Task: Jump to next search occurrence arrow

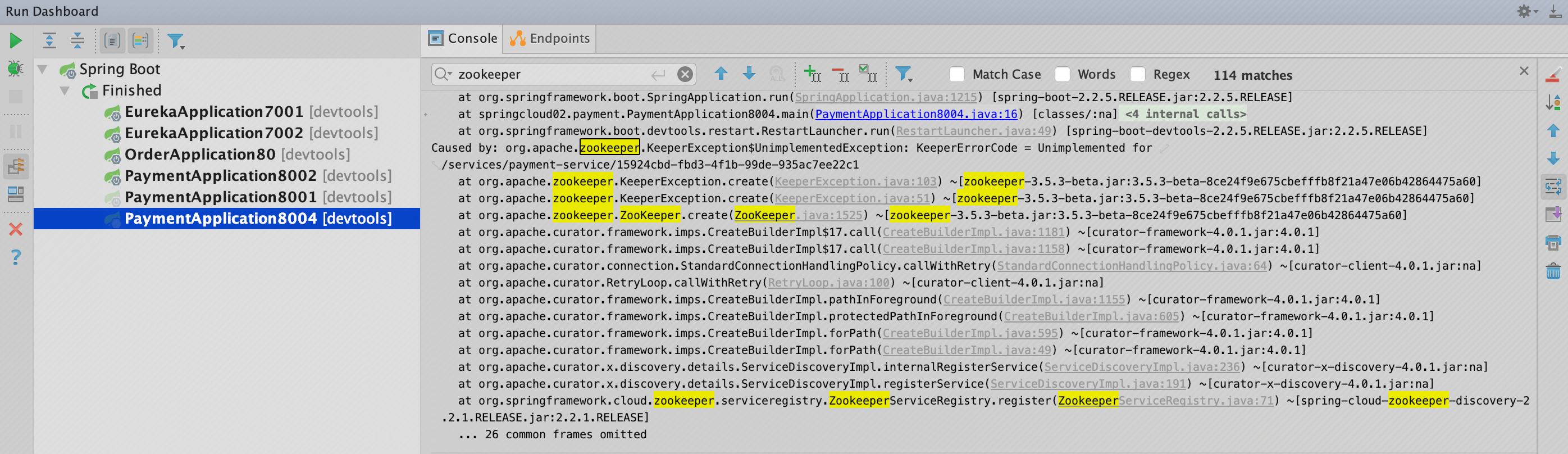Action: coord(749,74)
